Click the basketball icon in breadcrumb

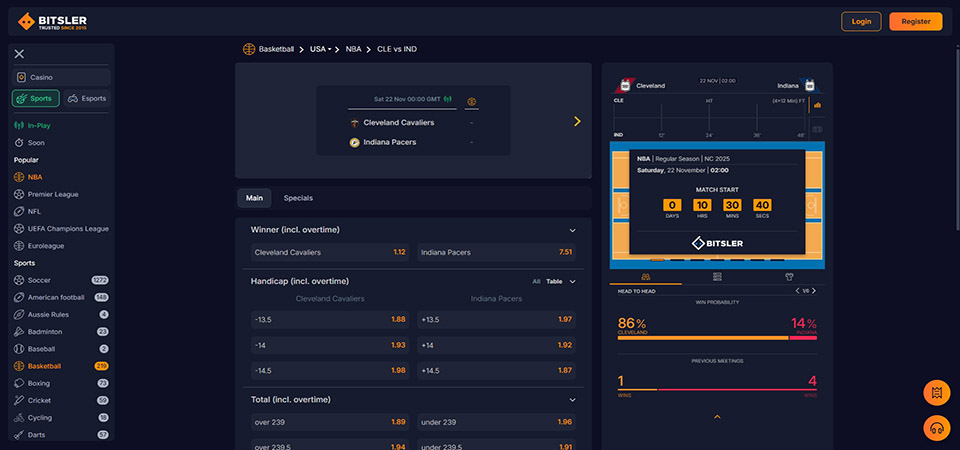249,49
